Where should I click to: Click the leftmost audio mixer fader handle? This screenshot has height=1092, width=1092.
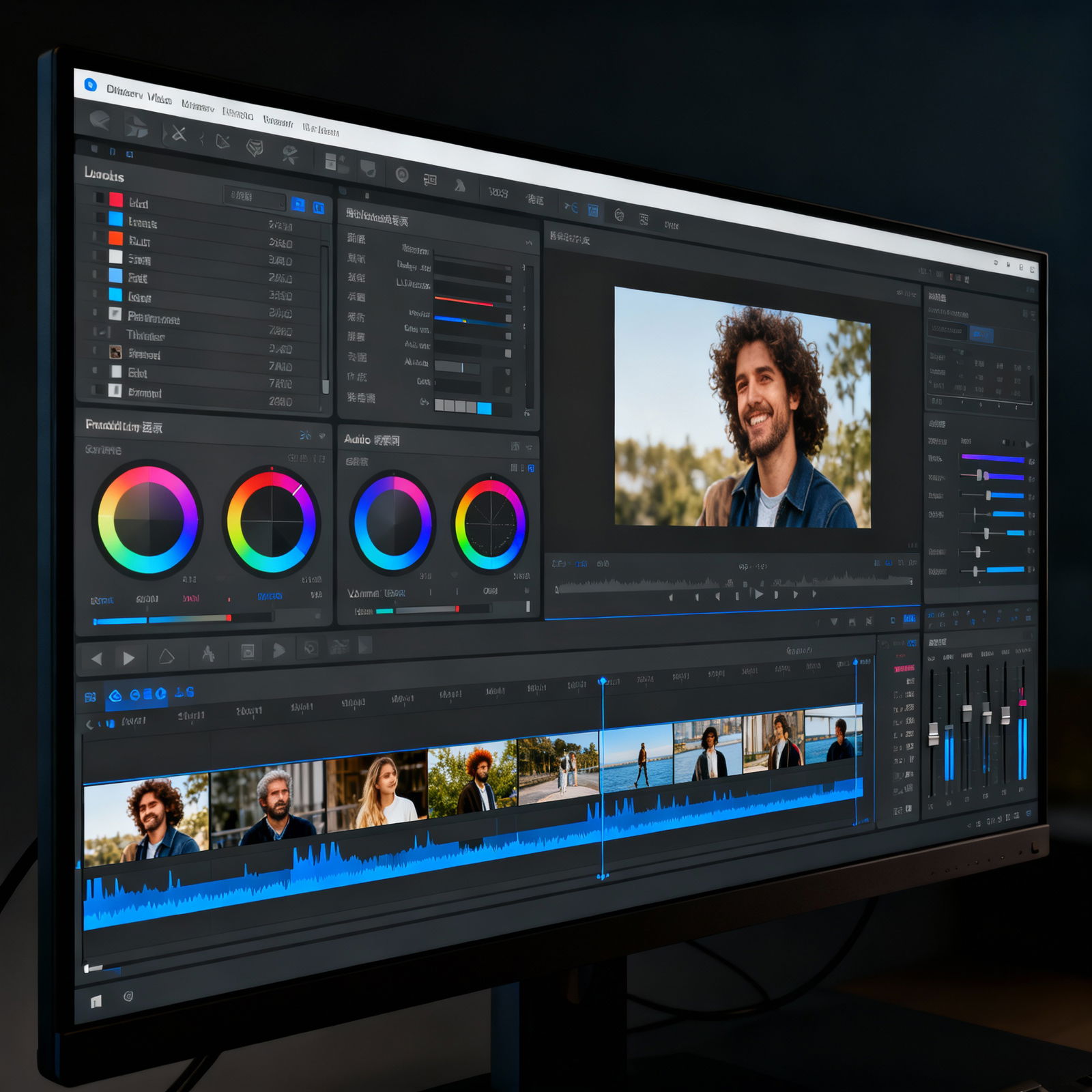tap(933, 734)
